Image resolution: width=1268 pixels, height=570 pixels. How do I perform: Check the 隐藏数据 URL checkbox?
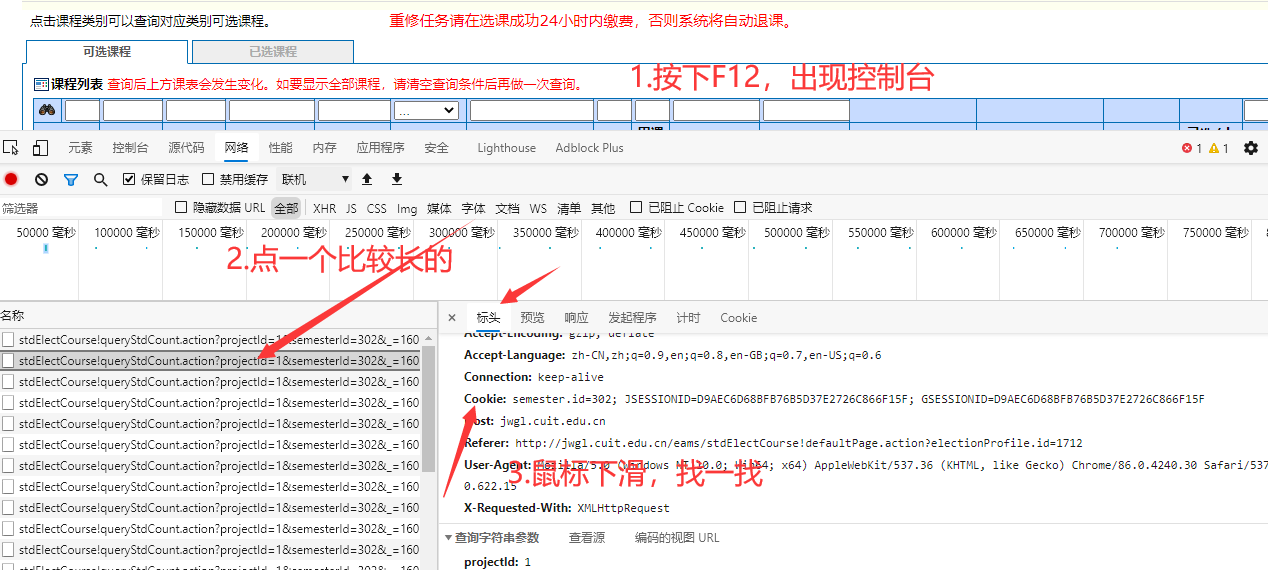tap(181, 207)
